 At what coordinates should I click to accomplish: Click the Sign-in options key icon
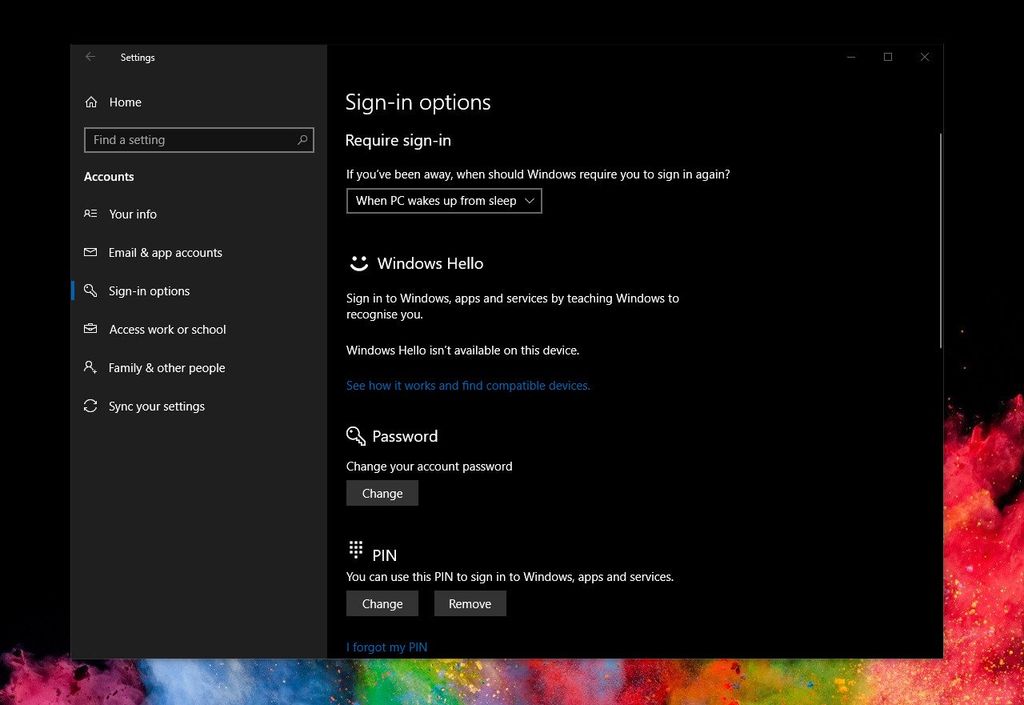click(91, 291)
